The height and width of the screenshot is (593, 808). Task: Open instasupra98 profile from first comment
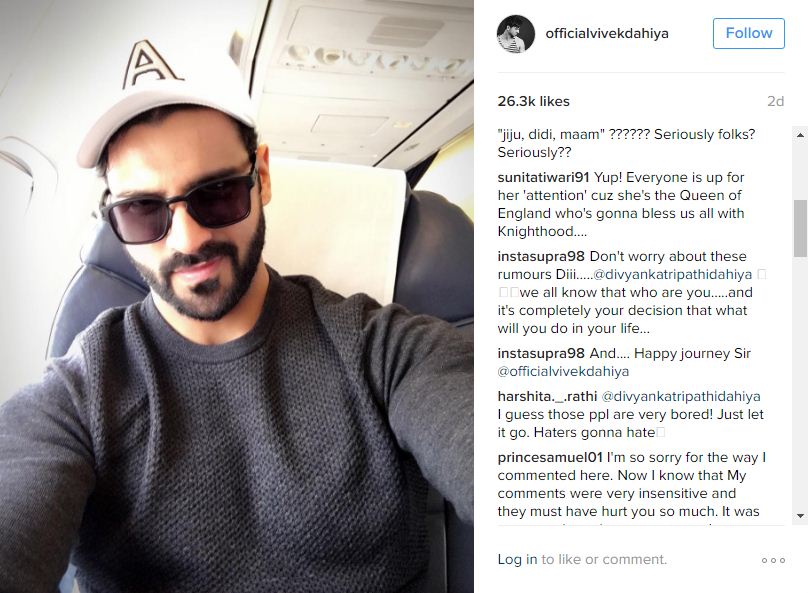click(x=541, y=256)
